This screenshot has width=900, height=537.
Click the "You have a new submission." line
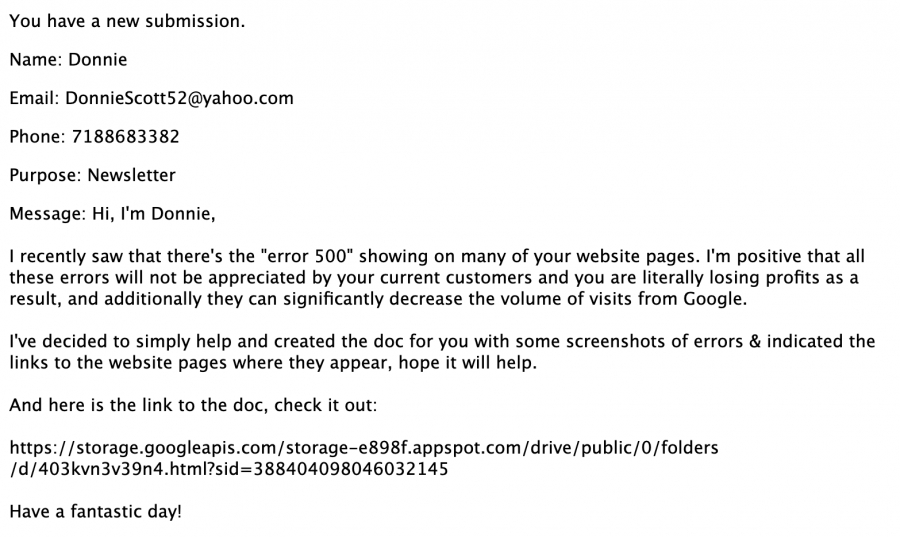127,21
